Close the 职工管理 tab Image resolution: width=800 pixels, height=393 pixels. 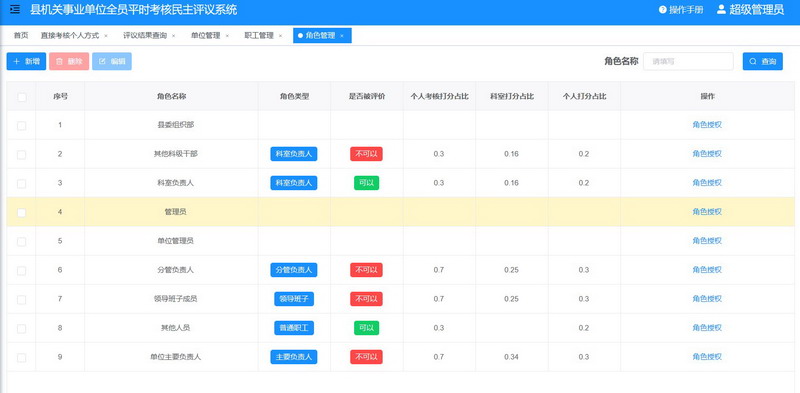point(280,36)
